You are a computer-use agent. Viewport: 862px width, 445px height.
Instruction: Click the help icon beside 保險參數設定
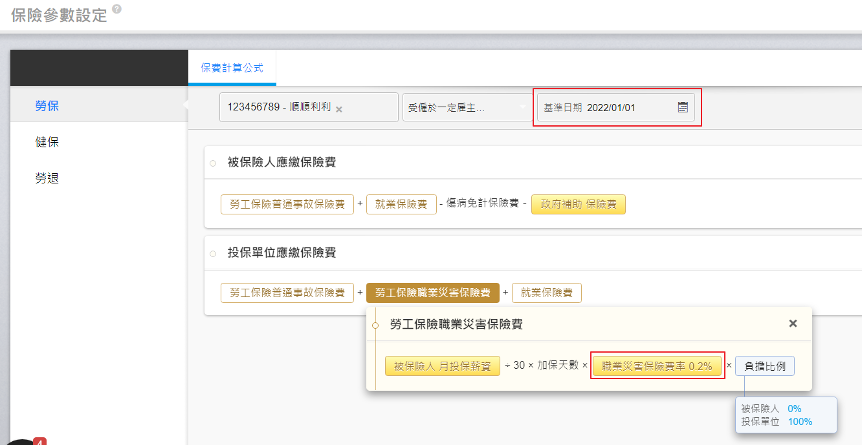click(118, 9)
